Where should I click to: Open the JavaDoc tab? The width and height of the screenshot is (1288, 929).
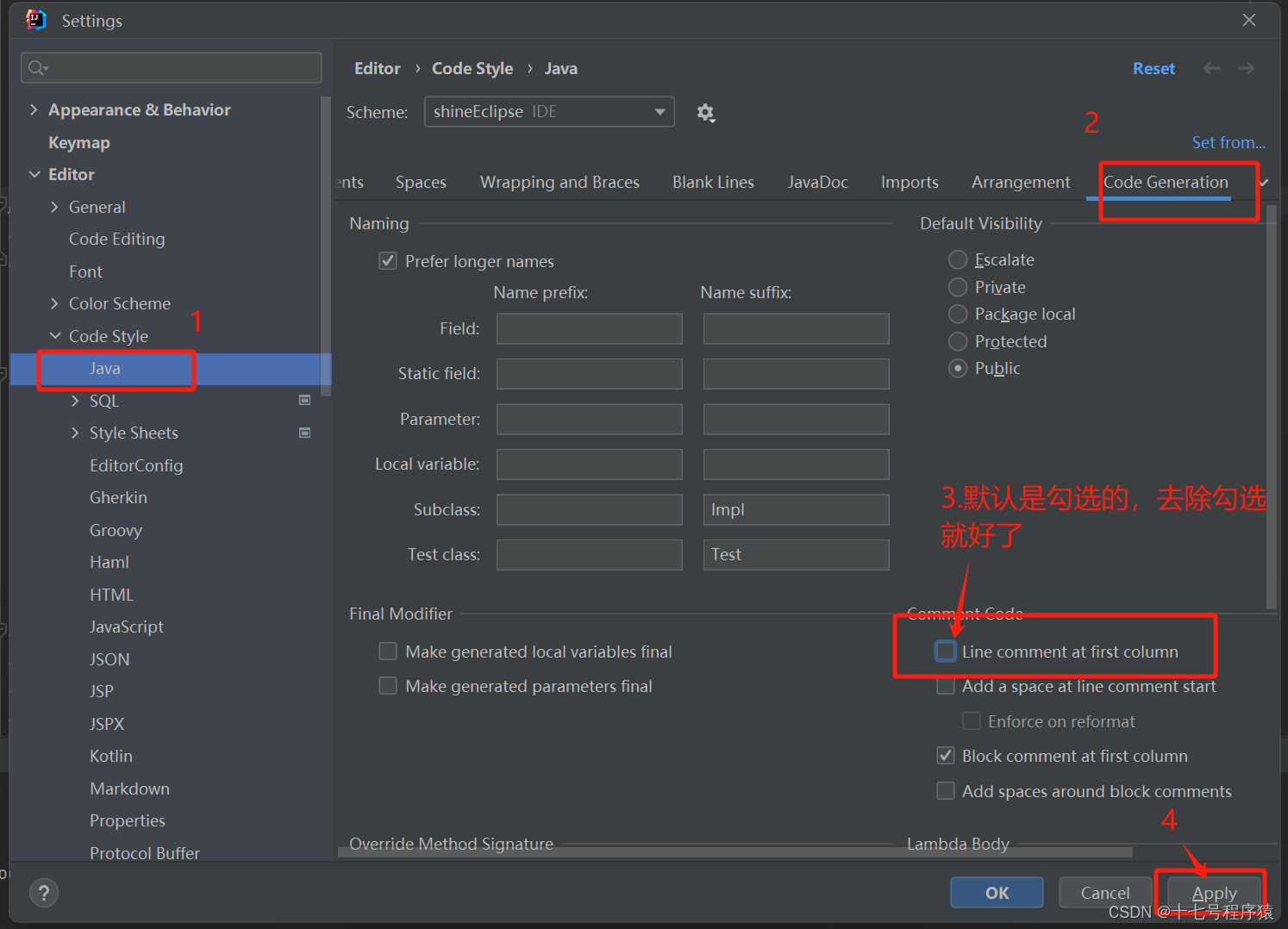(x=817, y=182)
